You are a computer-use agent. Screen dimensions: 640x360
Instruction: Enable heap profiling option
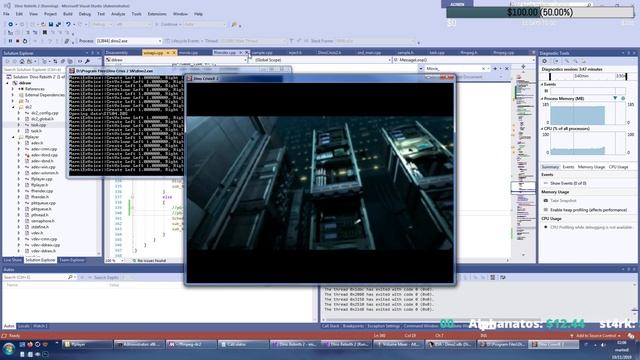click(x=588, y=210)
